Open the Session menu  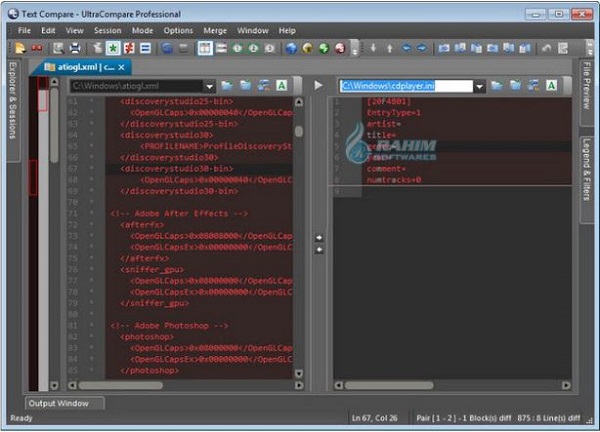tap(107, 31)
